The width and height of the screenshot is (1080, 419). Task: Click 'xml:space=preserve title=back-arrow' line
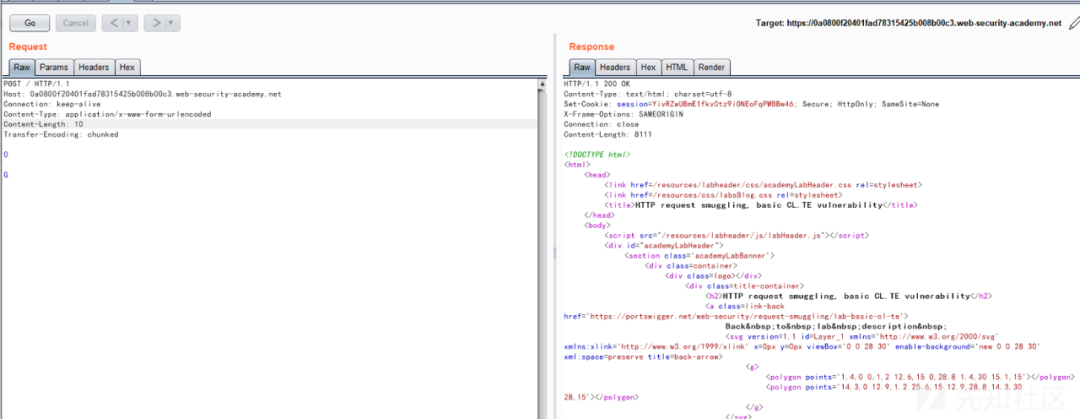643,357
